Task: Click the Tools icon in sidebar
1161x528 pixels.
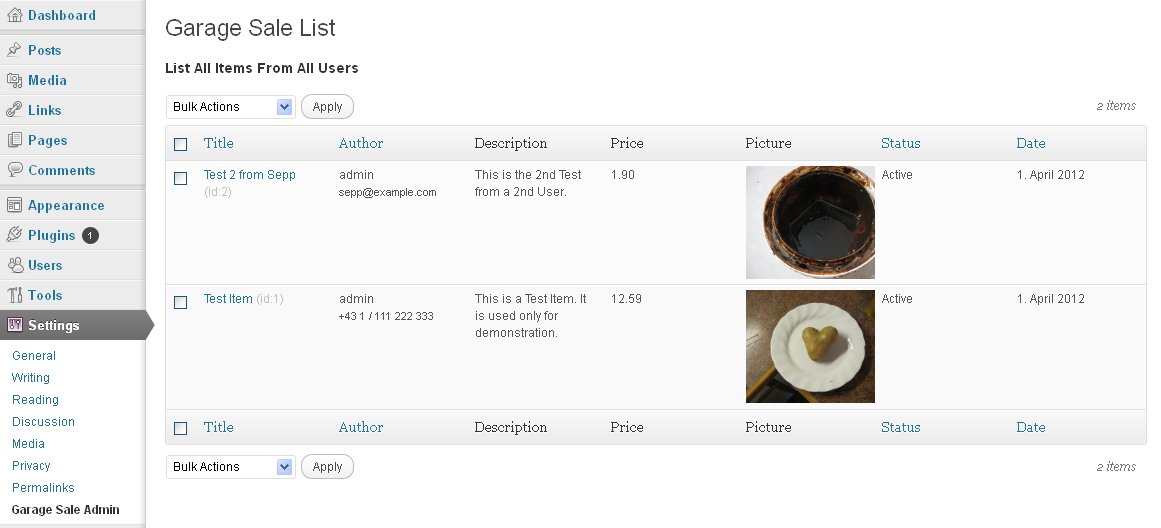Action: tap(15, 295)
